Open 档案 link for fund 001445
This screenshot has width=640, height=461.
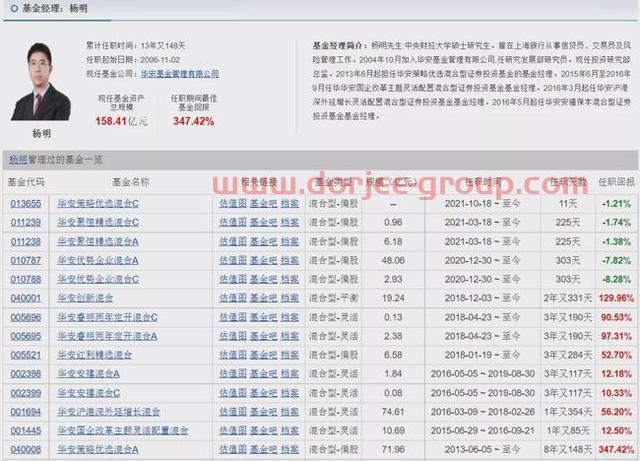click(x=290, y=430)
